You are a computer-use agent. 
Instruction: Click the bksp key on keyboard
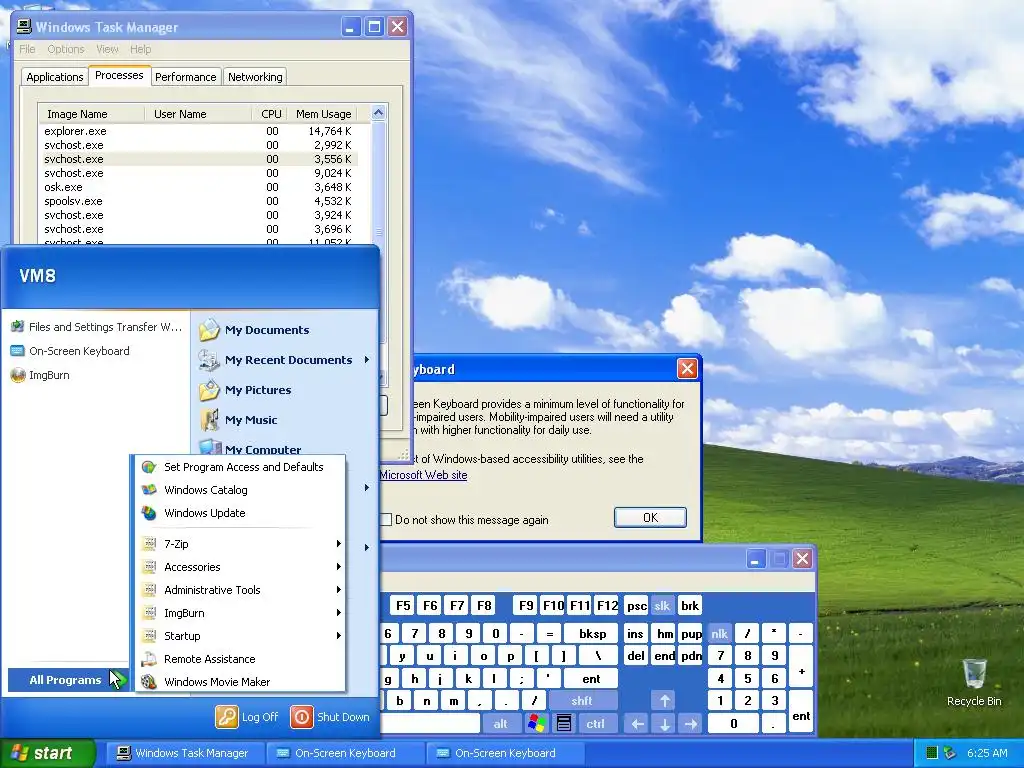[x=593, y=633]
